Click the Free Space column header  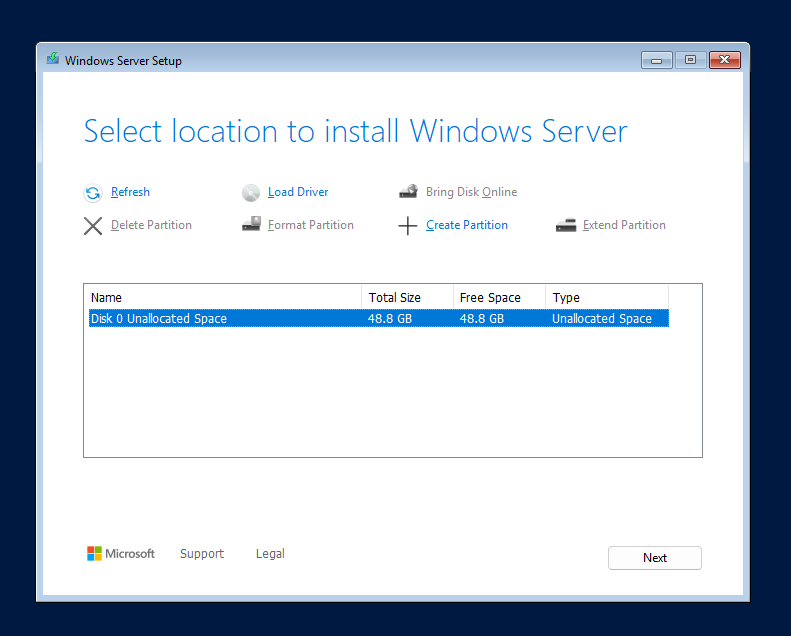tap(499, 298)
